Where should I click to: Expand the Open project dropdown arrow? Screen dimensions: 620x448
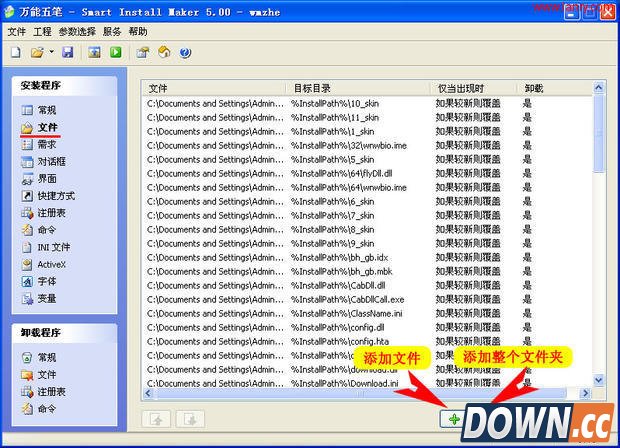tap(51, 52)
